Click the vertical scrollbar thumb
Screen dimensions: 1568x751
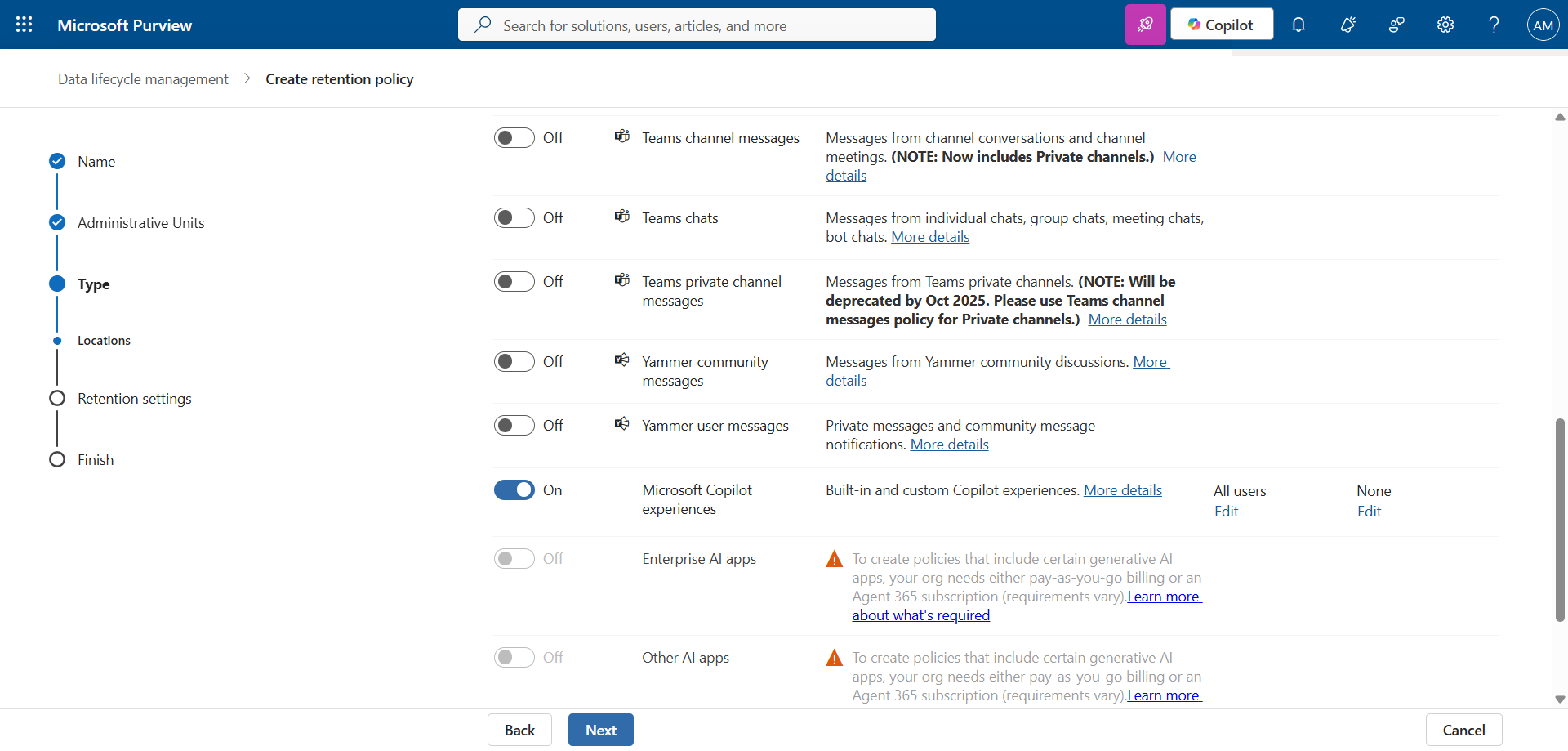tap(1560, 520)
